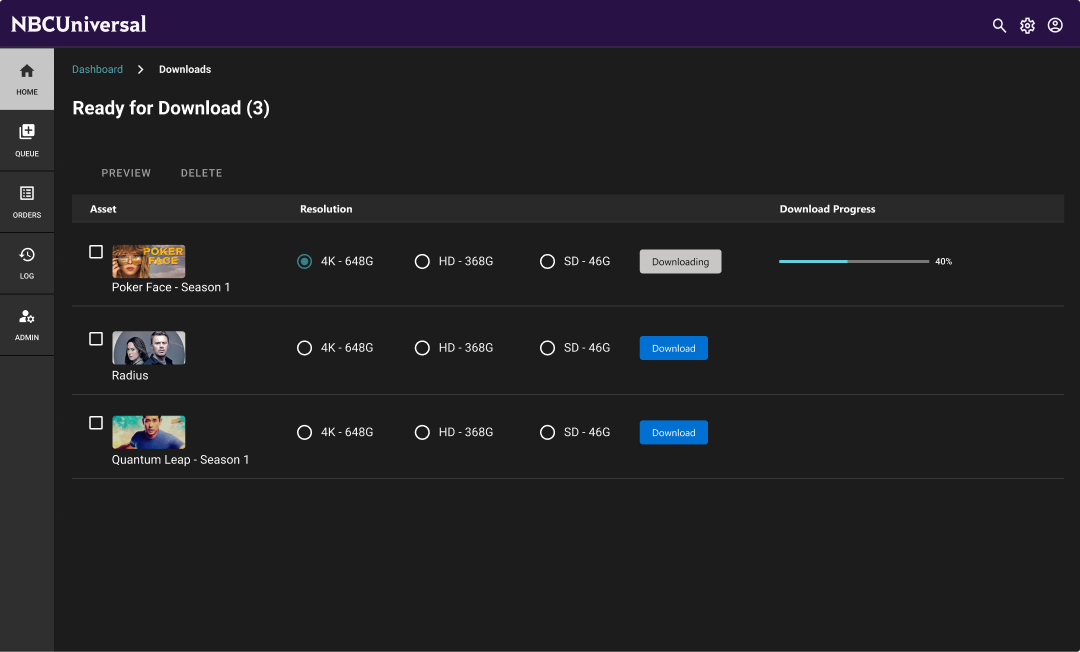This screenshot has height=652, width=1080.
Task: Select the Quantum Leap - Season 1 checkbox
Action: pos(96,423)
